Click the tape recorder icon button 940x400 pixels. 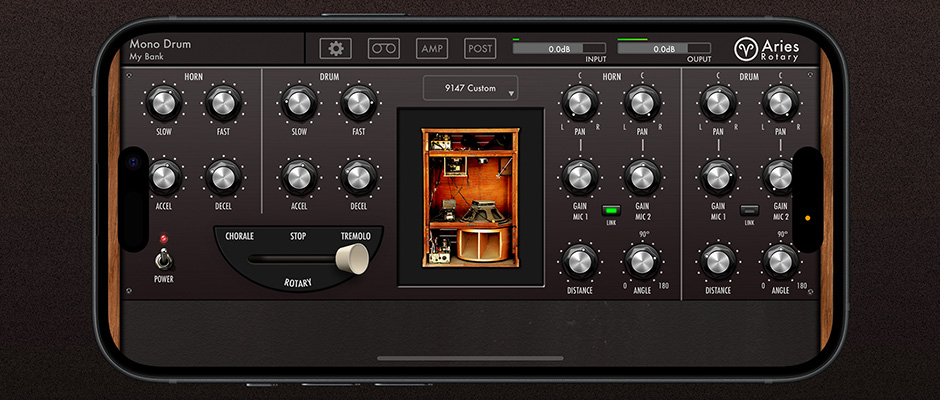click(x=384, y=48)
